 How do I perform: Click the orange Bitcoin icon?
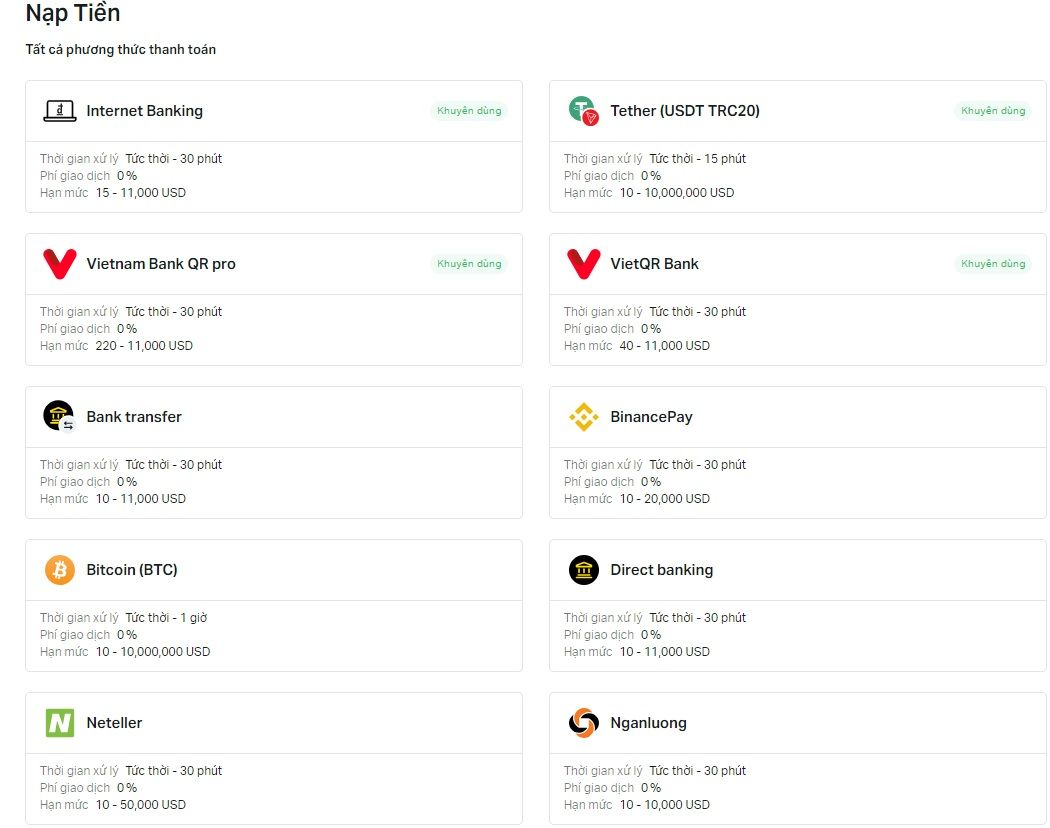click(60, 569)
